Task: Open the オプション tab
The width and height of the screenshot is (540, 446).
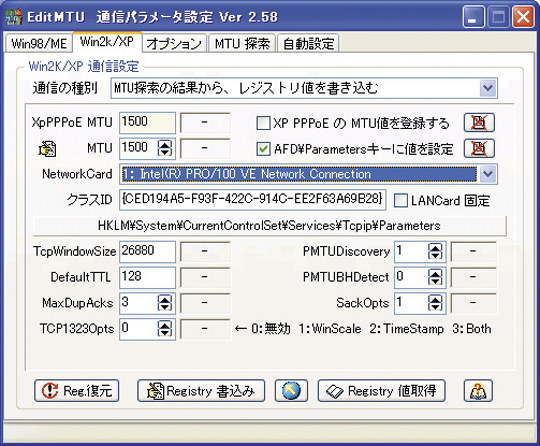Action: click(x=174, y=44)
